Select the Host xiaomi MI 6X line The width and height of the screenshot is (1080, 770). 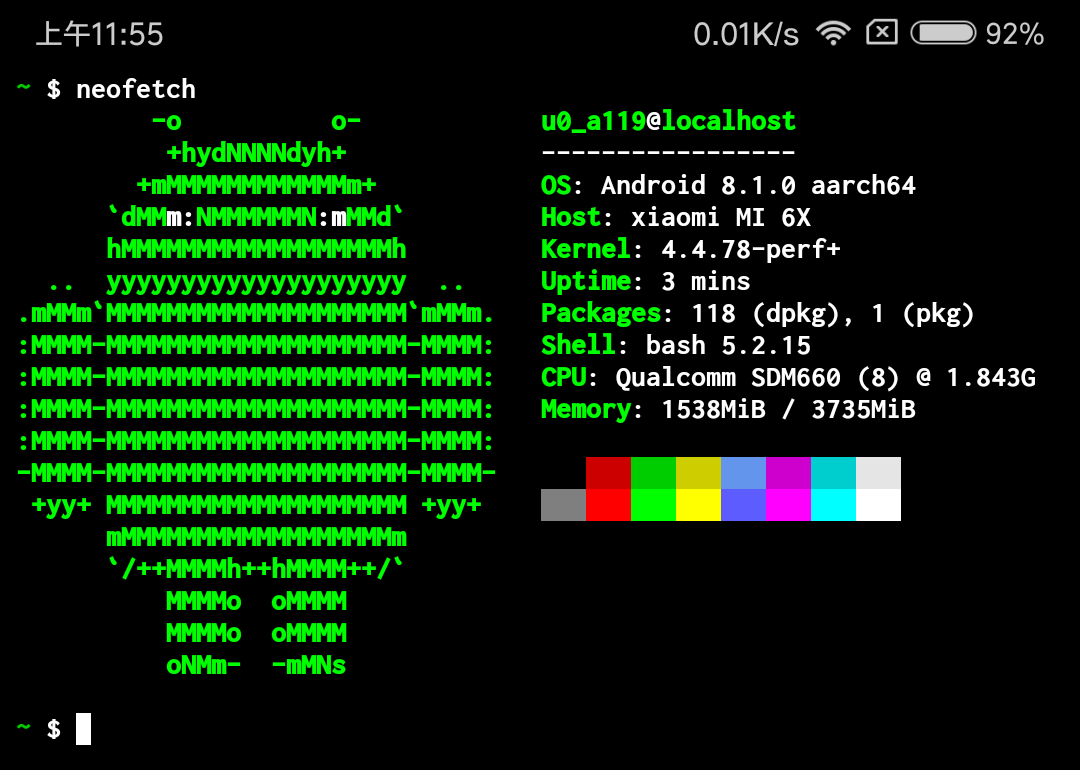(x=675, y=217)
